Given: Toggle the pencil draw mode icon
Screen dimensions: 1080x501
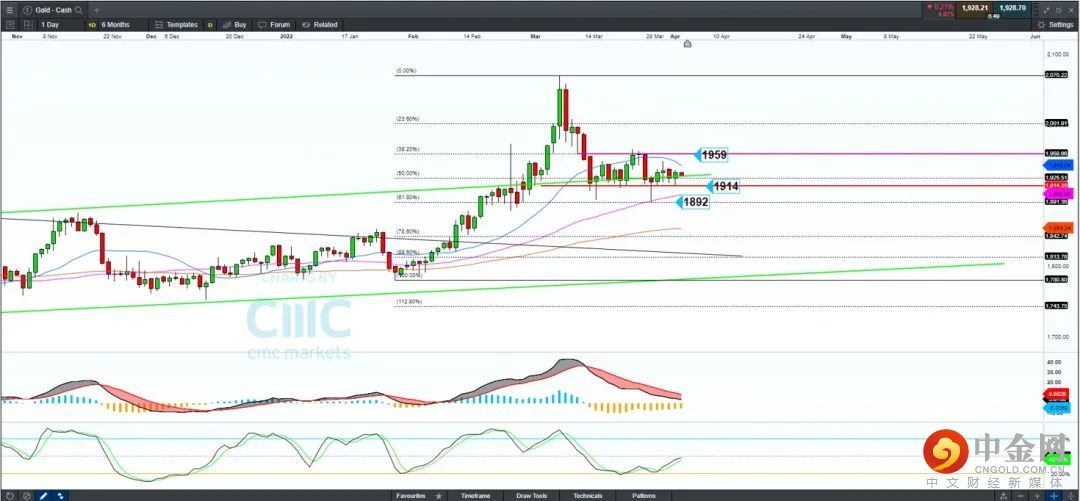Looking at the screenshot, I should [43, 495].
